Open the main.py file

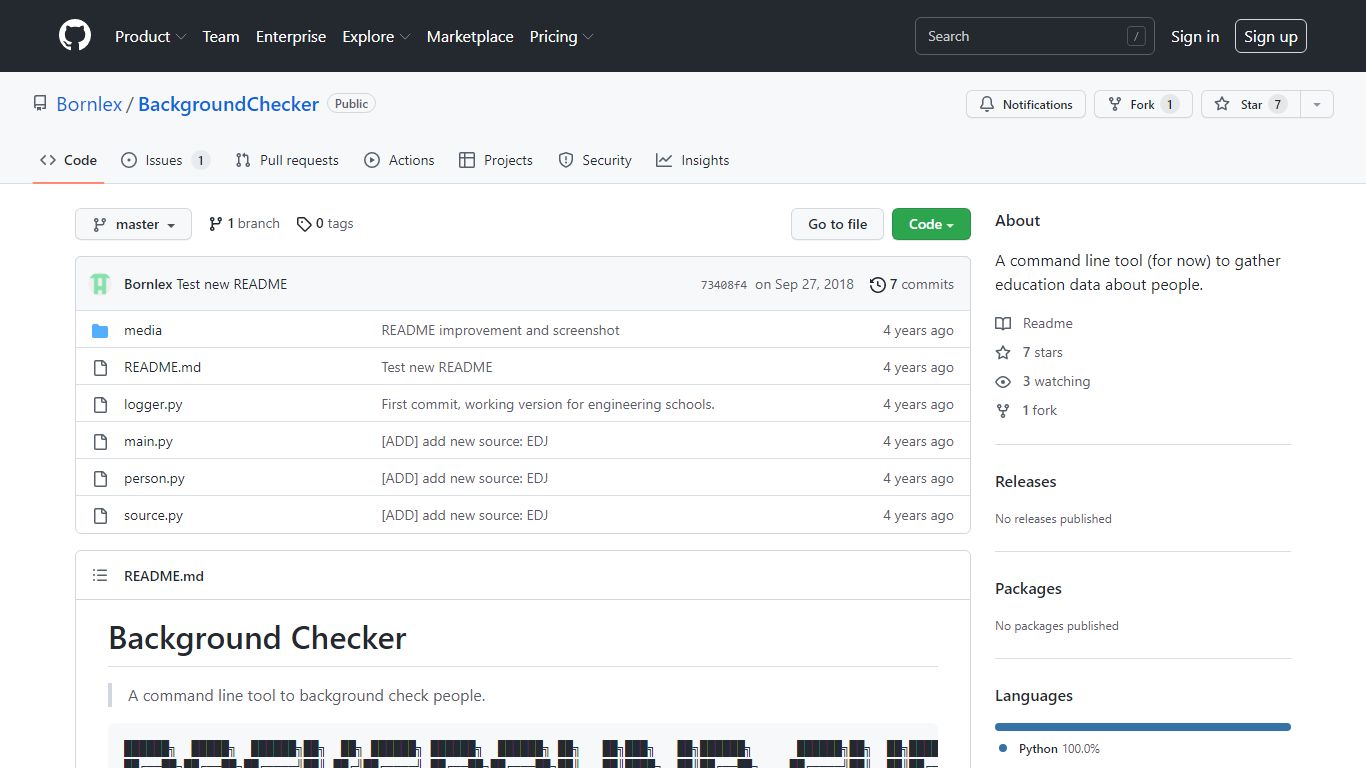coord(148,441)
